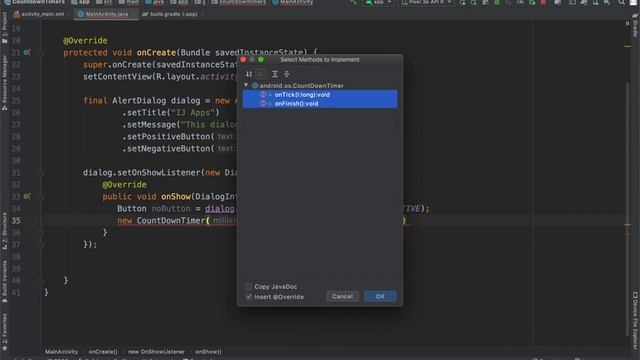Select the onFinish():void method
Image resolution: width=640 pixels, height=360 pixels.
point(320,104)
